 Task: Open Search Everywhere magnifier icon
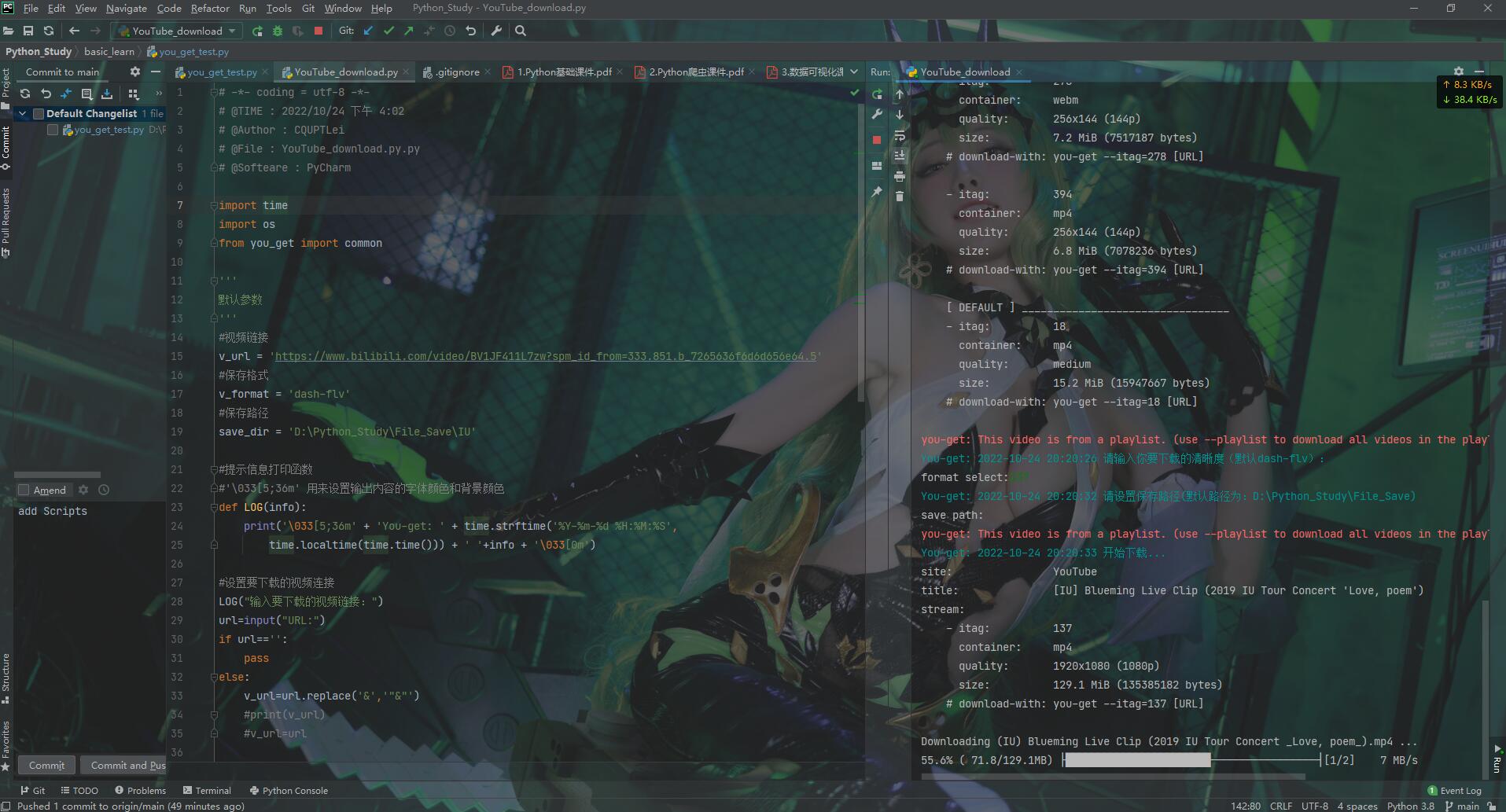pos(521,31)
